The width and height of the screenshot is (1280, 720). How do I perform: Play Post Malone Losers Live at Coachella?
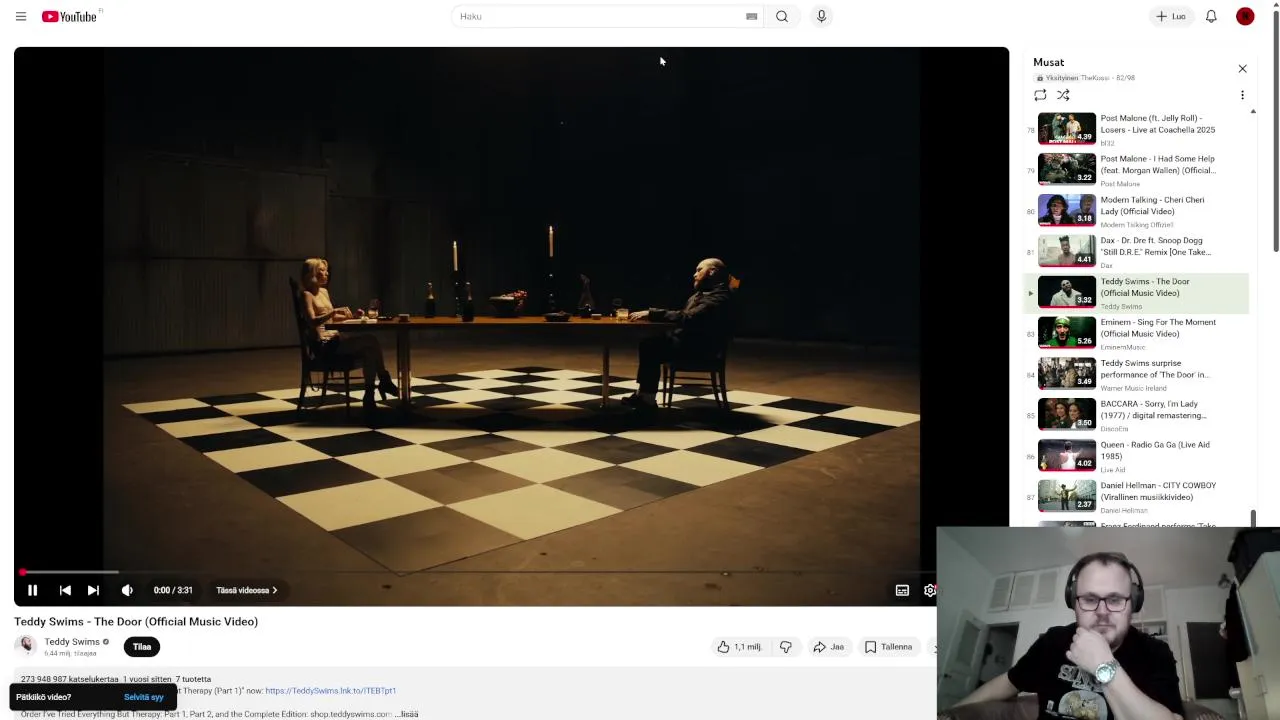1137,129
